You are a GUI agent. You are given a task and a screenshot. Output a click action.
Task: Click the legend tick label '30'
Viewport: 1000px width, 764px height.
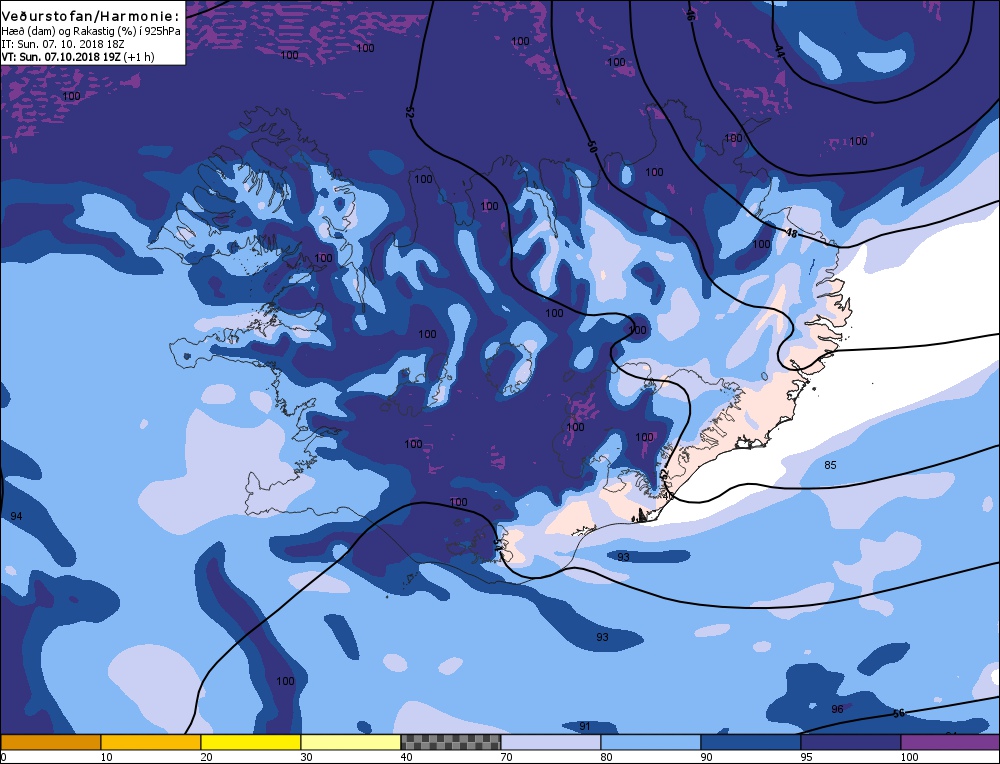pyautogui.click(x=306, y=757)
